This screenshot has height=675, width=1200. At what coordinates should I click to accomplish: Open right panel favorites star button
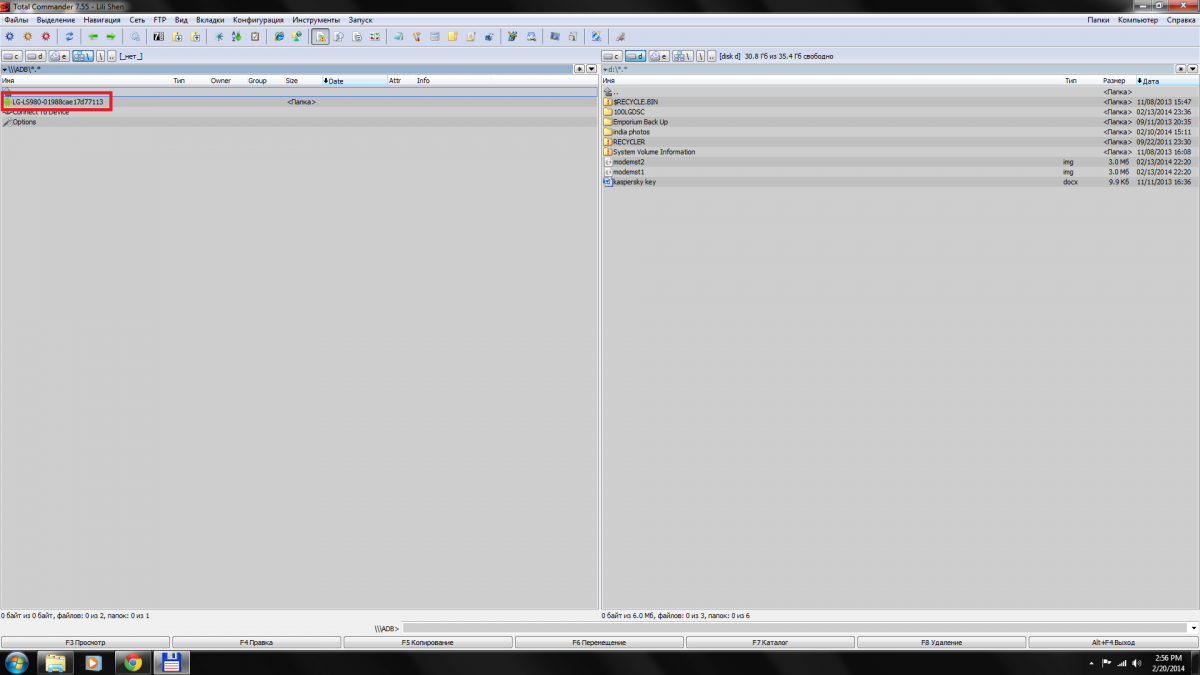click(x=1180, y=69)
